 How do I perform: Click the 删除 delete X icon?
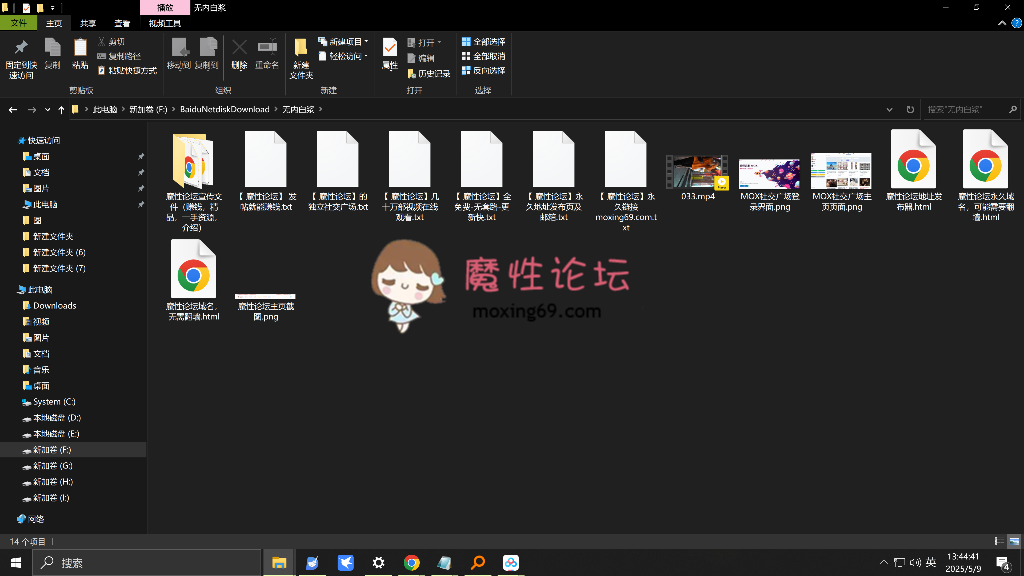240,48
